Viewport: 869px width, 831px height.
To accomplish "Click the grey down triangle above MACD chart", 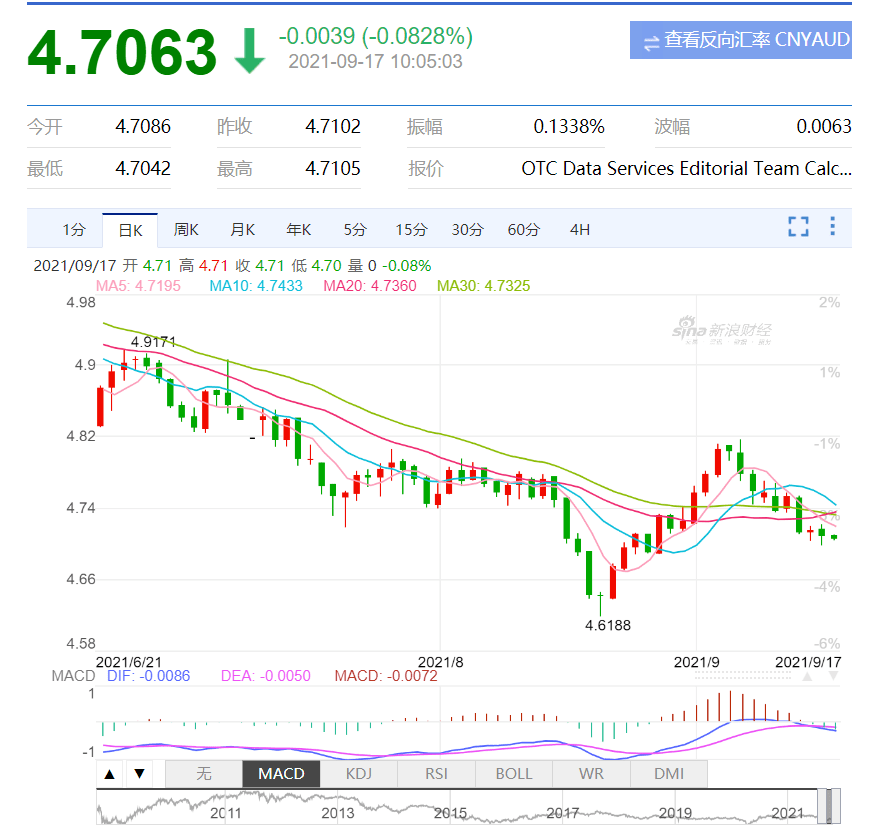I will [833, 676].
